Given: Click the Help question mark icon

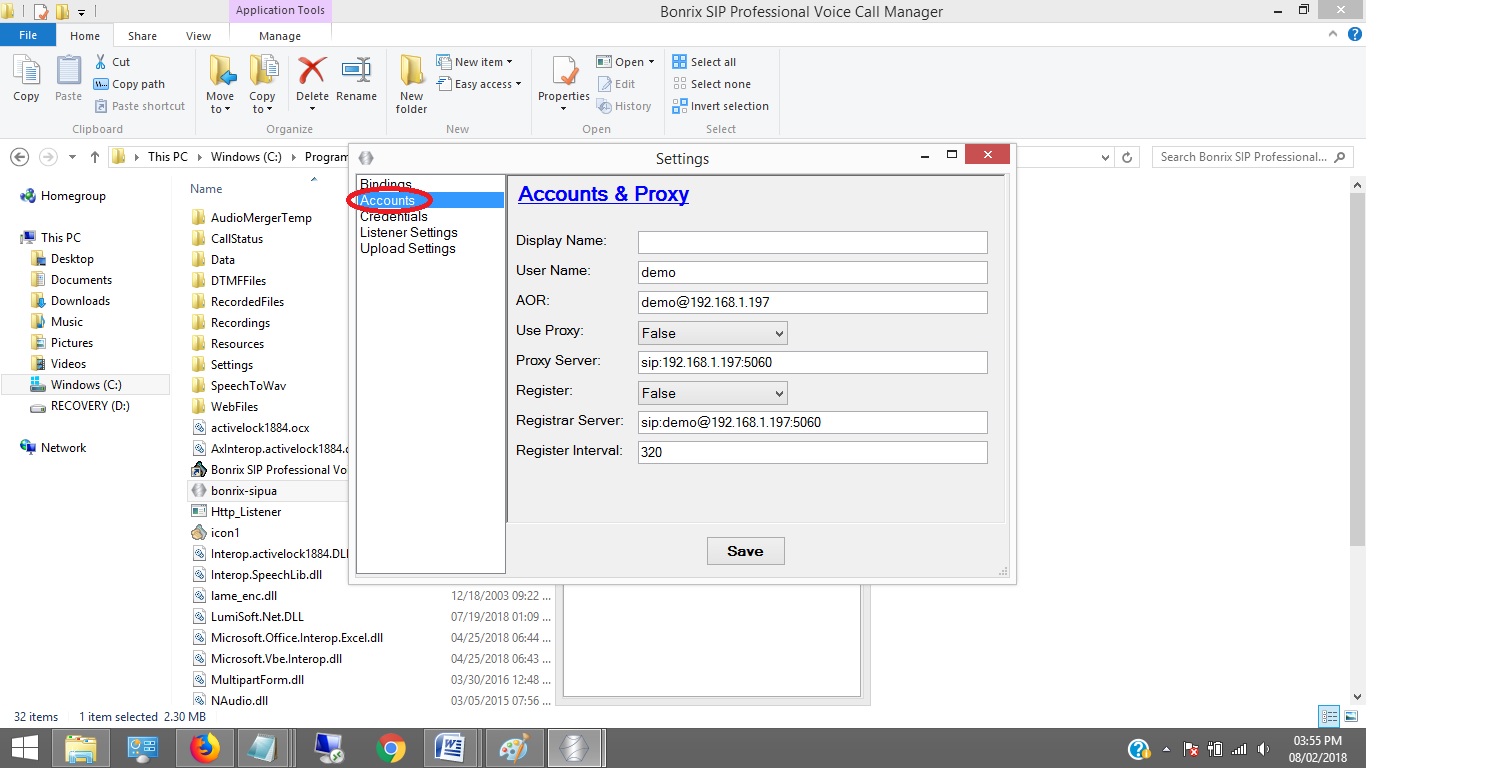Looking at the screenshot, I should tap(1355, 35).
